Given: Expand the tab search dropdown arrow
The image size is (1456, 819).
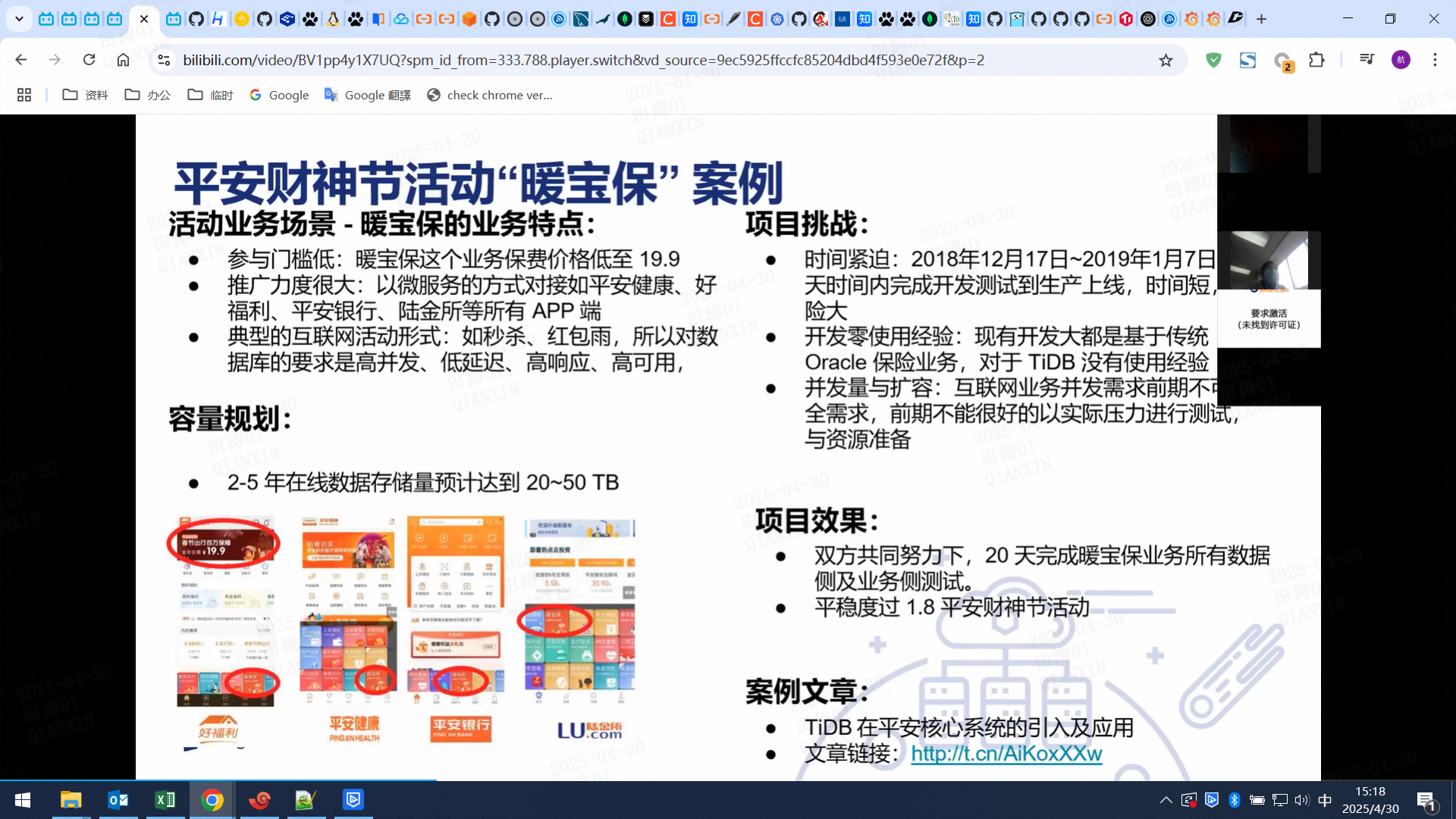Looking at the screenshot, I should point(19,19).
